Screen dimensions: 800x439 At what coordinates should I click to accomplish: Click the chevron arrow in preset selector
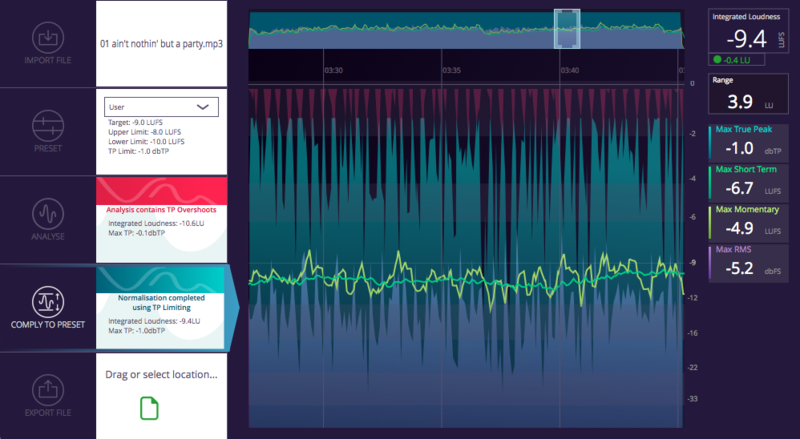tap(203, 105)
